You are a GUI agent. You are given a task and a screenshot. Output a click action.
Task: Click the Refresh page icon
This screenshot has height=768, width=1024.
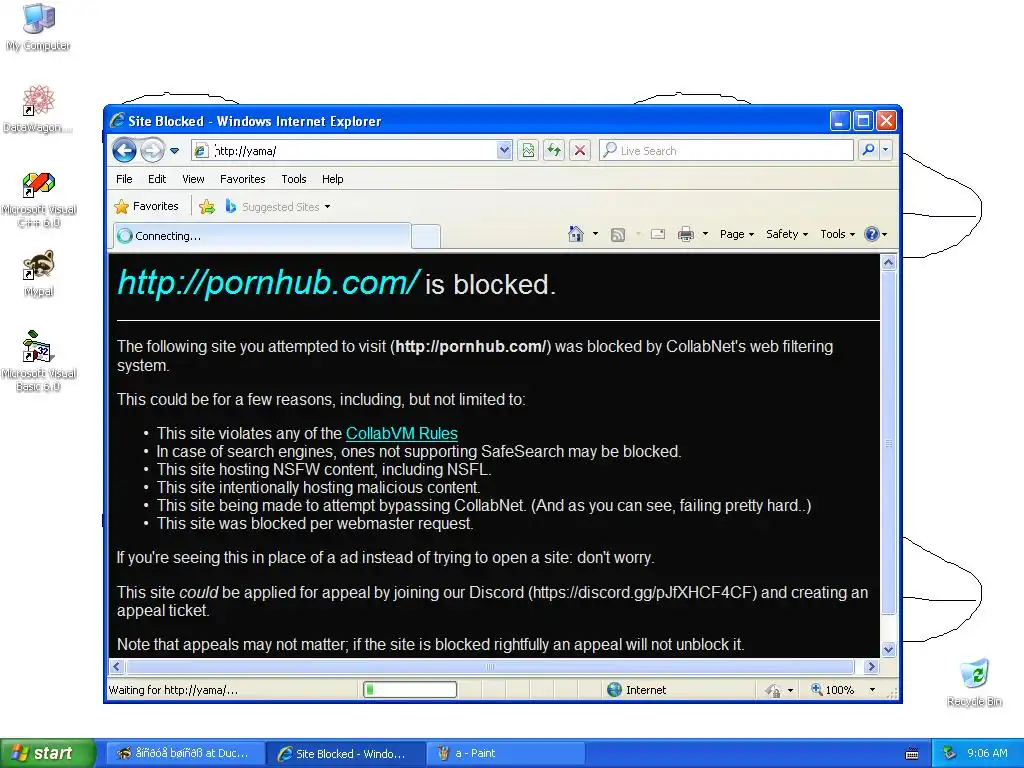tap(554, 151)
